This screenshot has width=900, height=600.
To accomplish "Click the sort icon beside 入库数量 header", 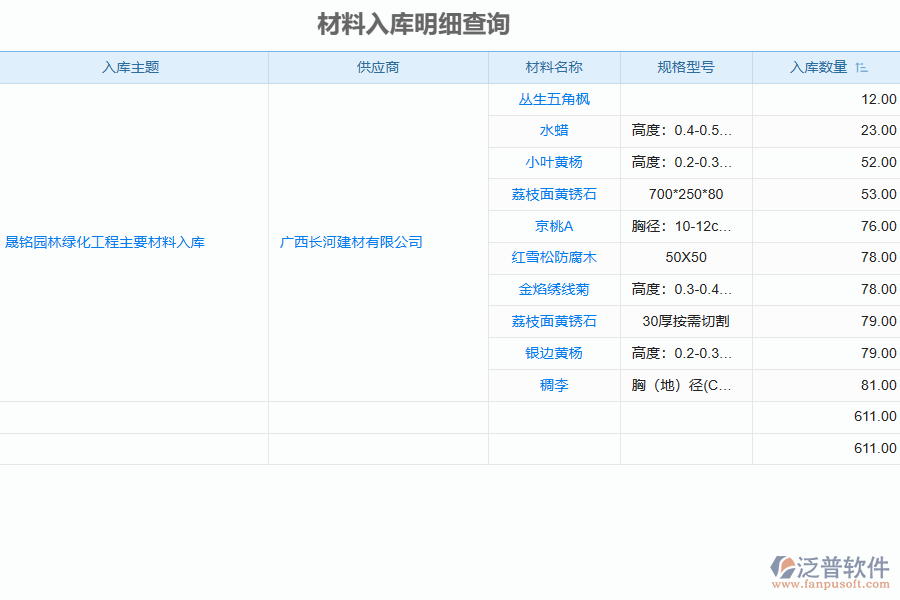I will (x=860, y=67).
